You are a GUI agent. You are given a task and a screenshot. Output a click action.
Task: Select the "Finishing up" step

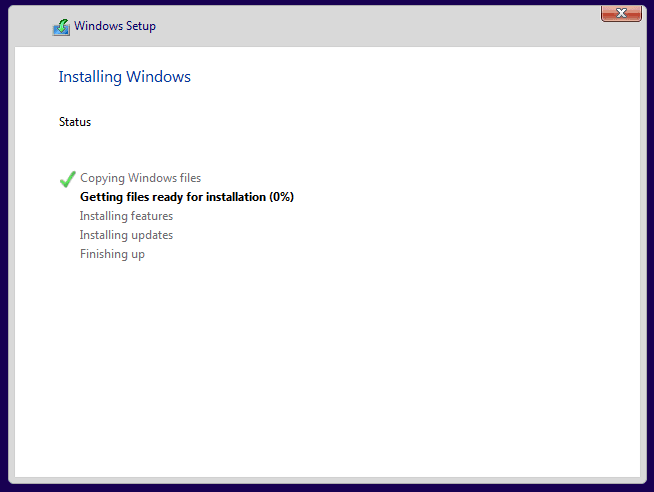[112, 254]
